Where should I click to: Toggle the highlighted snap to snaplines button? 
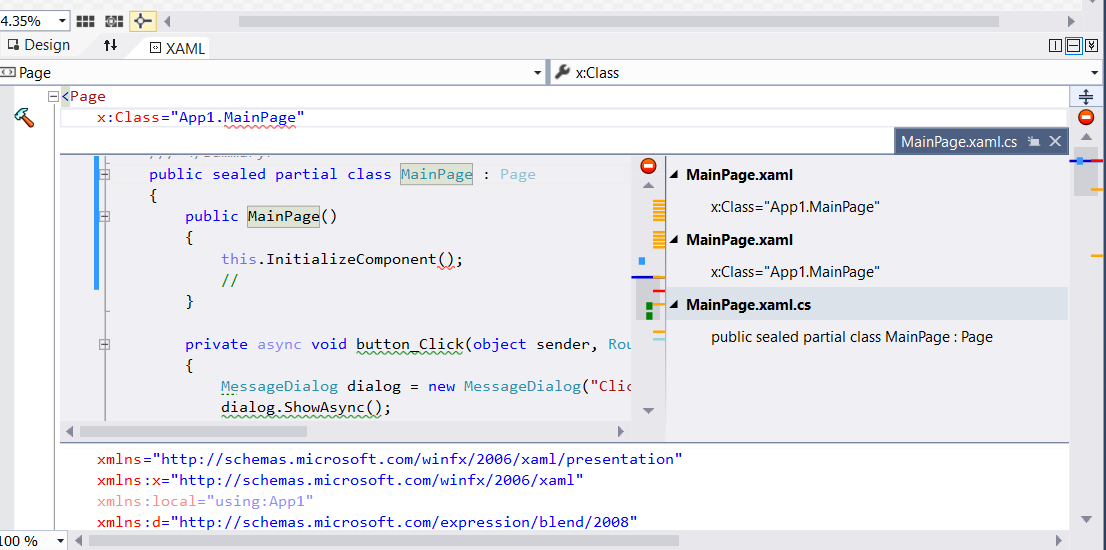(x=142, y=21)
